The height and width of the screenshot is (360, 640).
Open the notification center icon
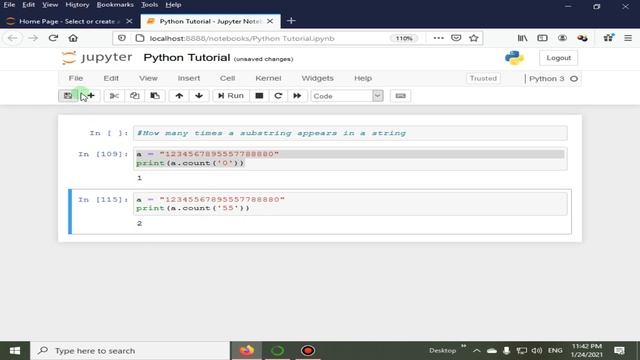pyautogui.click(x=619, y=351)
